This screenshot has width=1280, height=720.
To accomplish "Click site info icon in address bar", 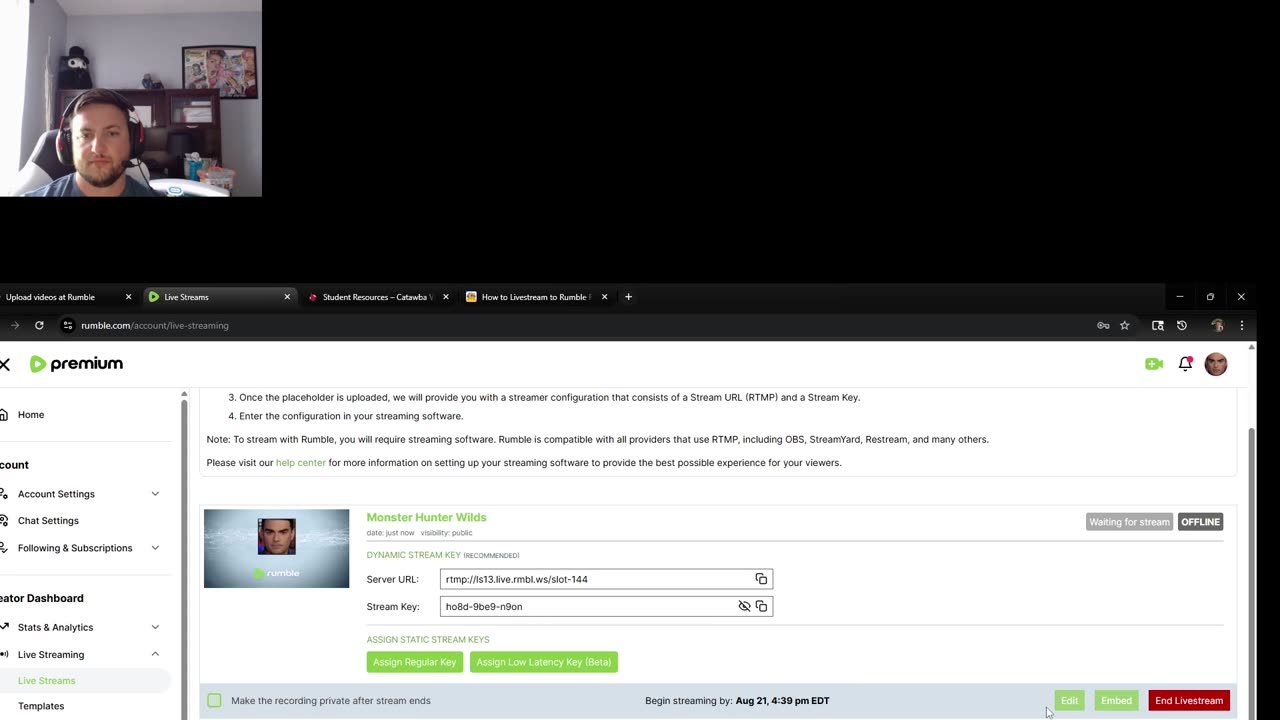I will pyautogui.click(x=68, y=325).
